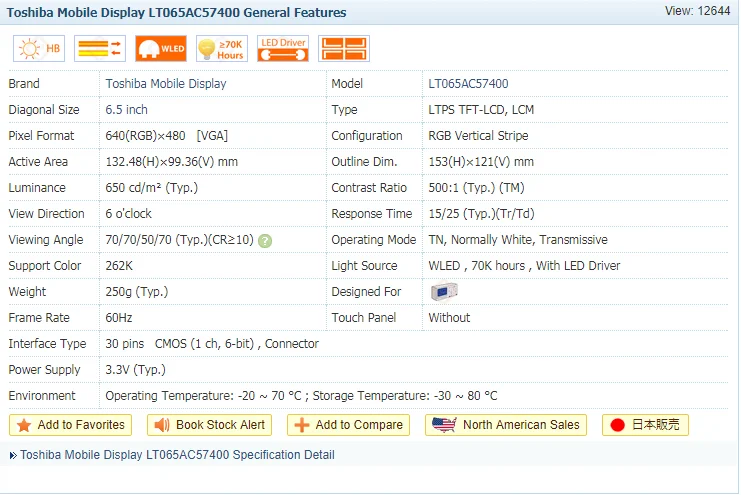Viewport: 741px width, 495px height.
Task: Open the green viewing angle help icon
Action: pos(265,241)
